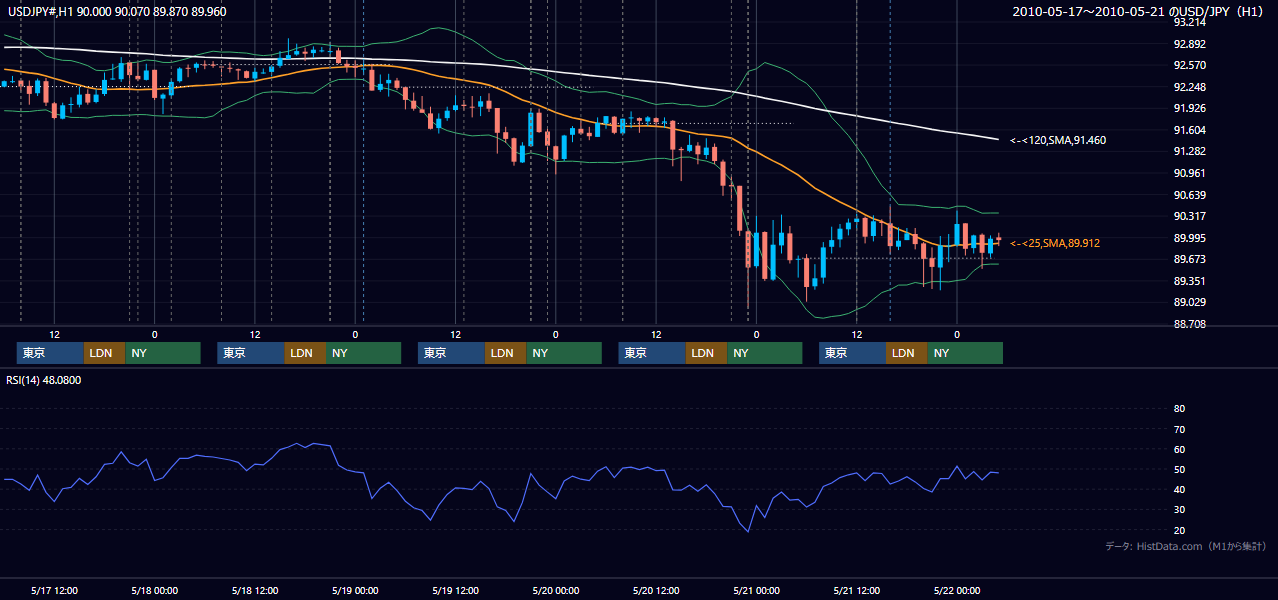Select the LDN session block for 5/20
Image resolution: width=1278 pixels, height=600 pixels.
[706, 353]
